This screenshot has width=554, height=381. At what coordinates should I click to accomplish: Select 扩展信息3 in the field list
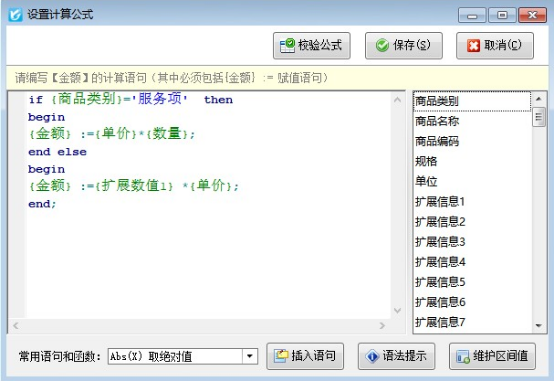(472, 242)
